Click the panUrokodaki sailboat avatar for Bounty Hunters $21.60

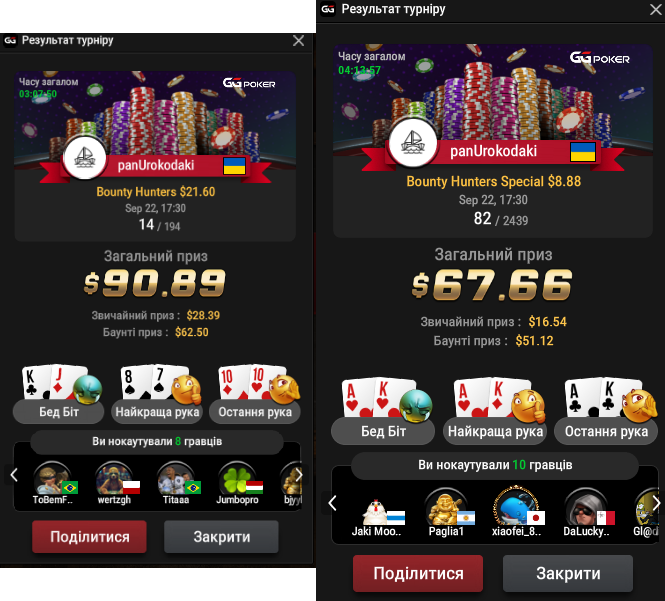coord(85,158)
